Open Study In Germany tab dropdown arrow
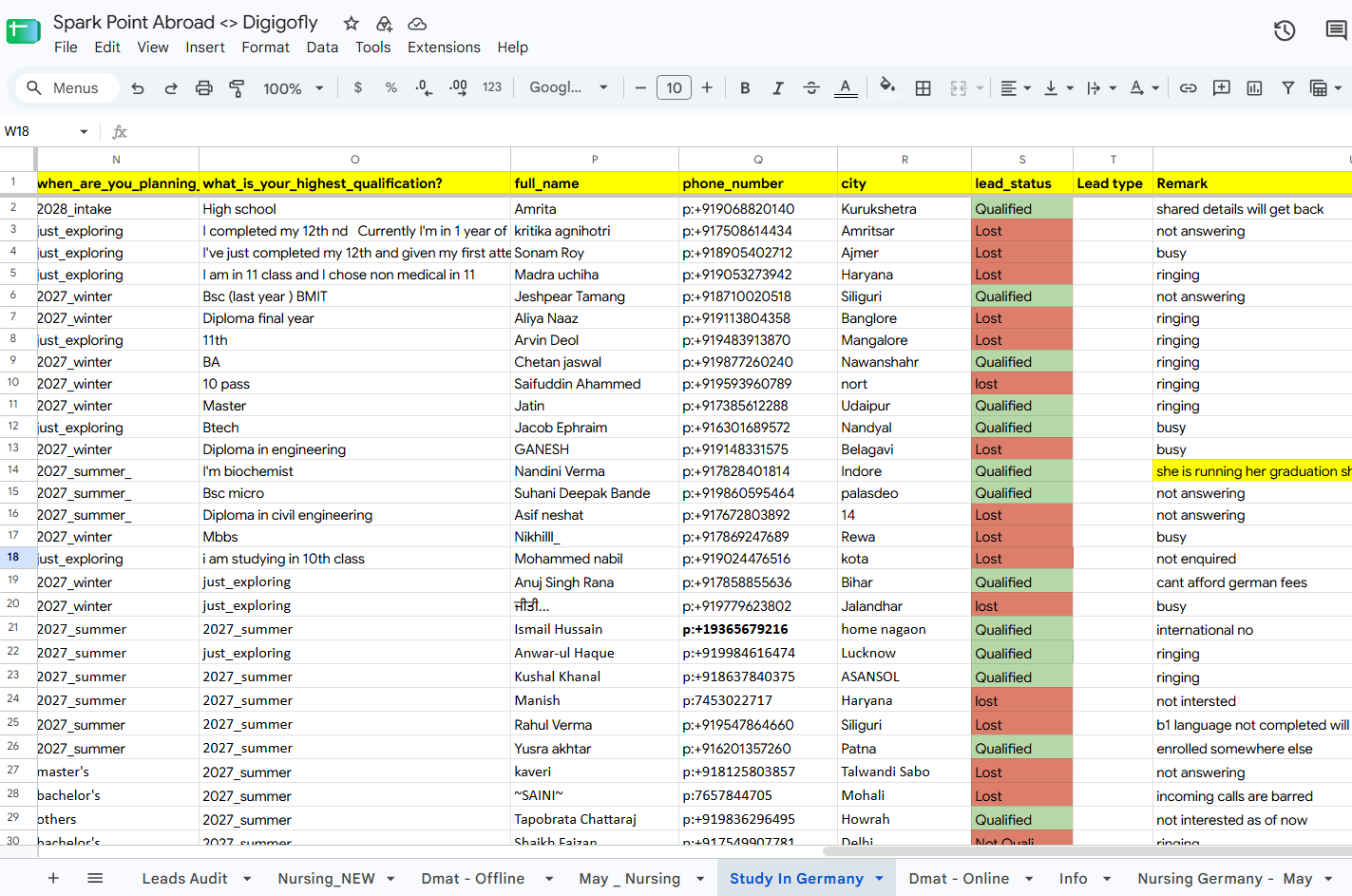 pos(879,879)
